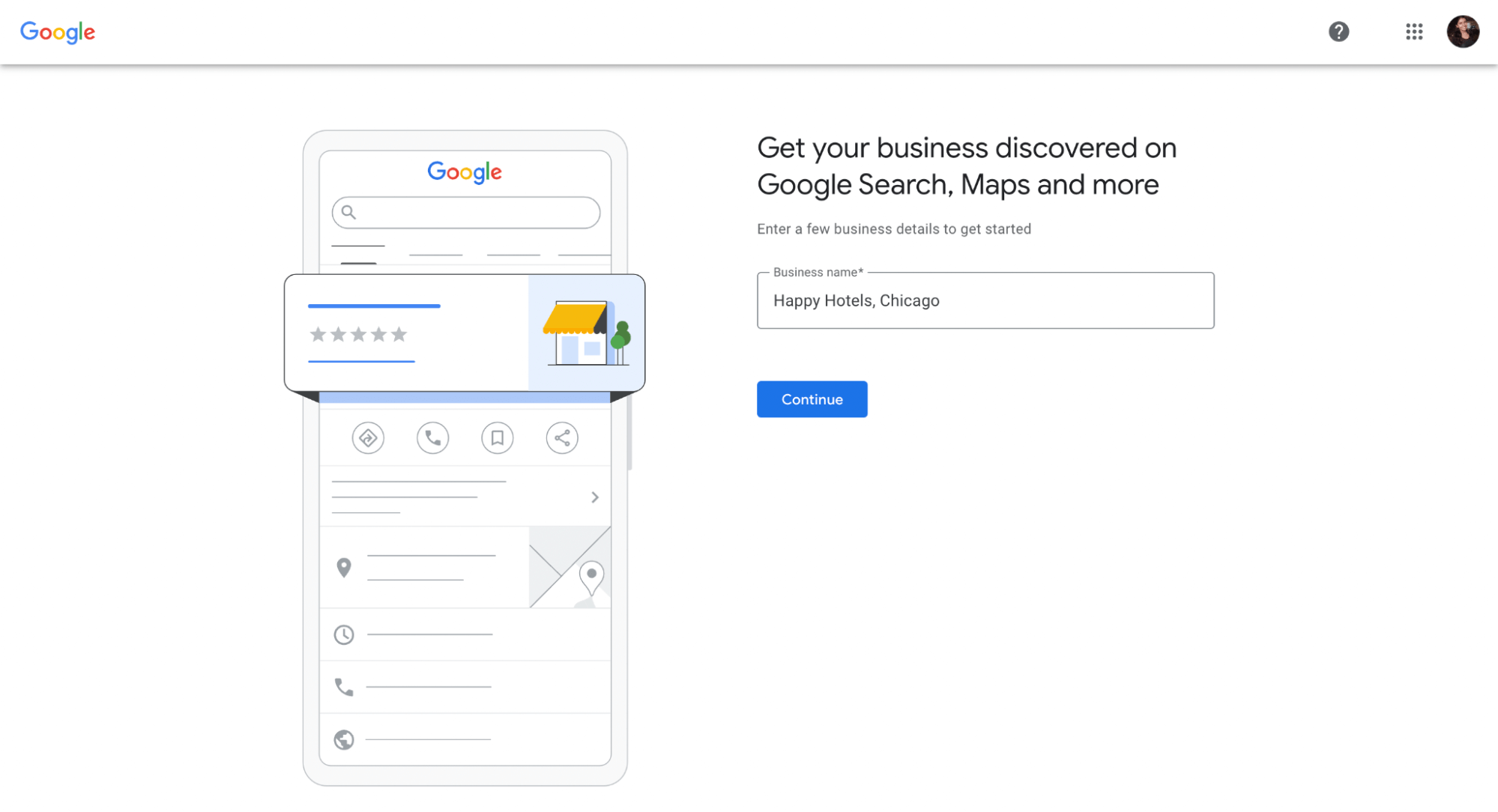Viewport: 1498px width, 812px height.
Task: Click the map thumbnail with the pin
Action: [x=570, y=567]
